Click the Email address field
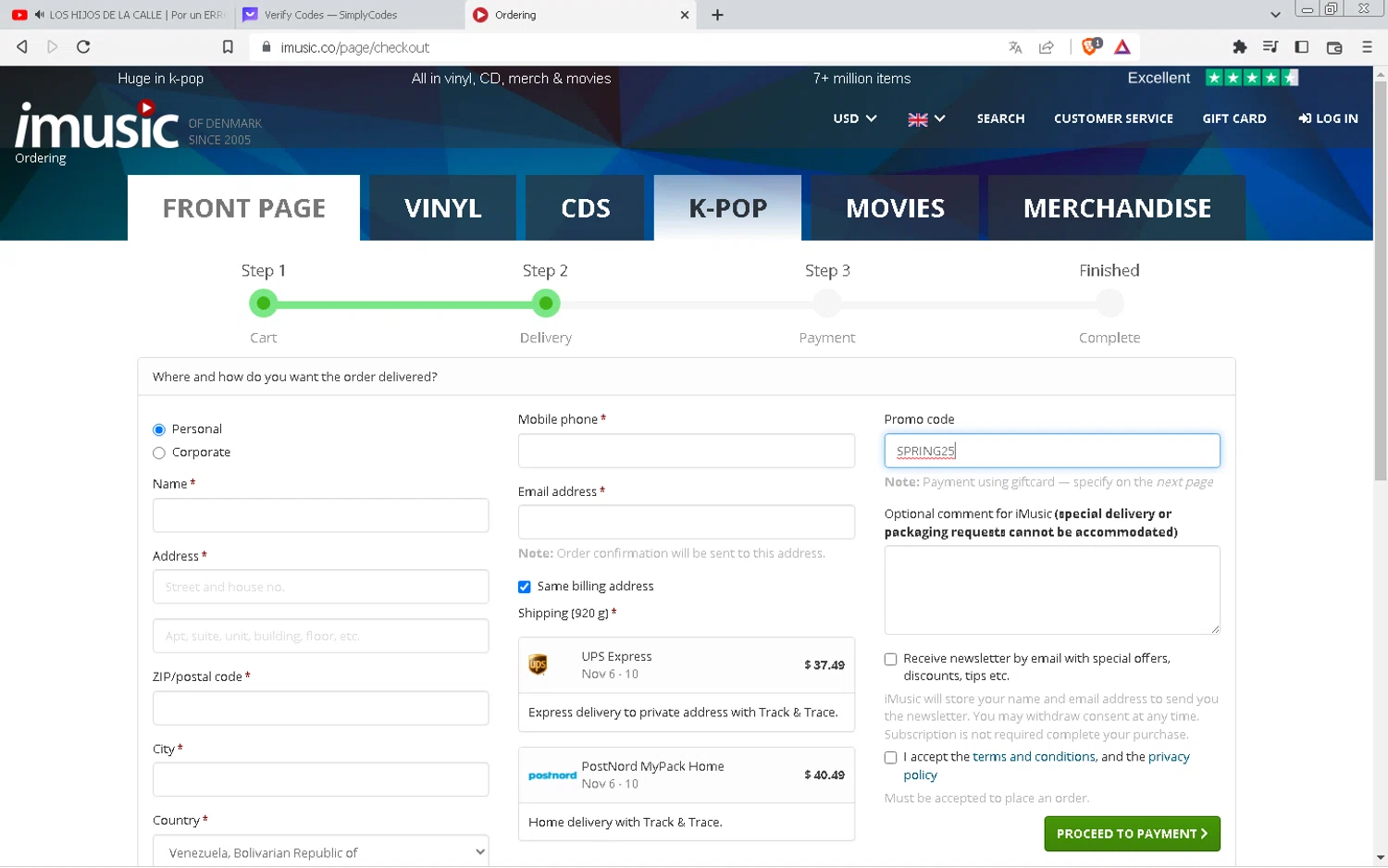The width and height of the screenshot is (1388, 868). (x=687, y=522)
